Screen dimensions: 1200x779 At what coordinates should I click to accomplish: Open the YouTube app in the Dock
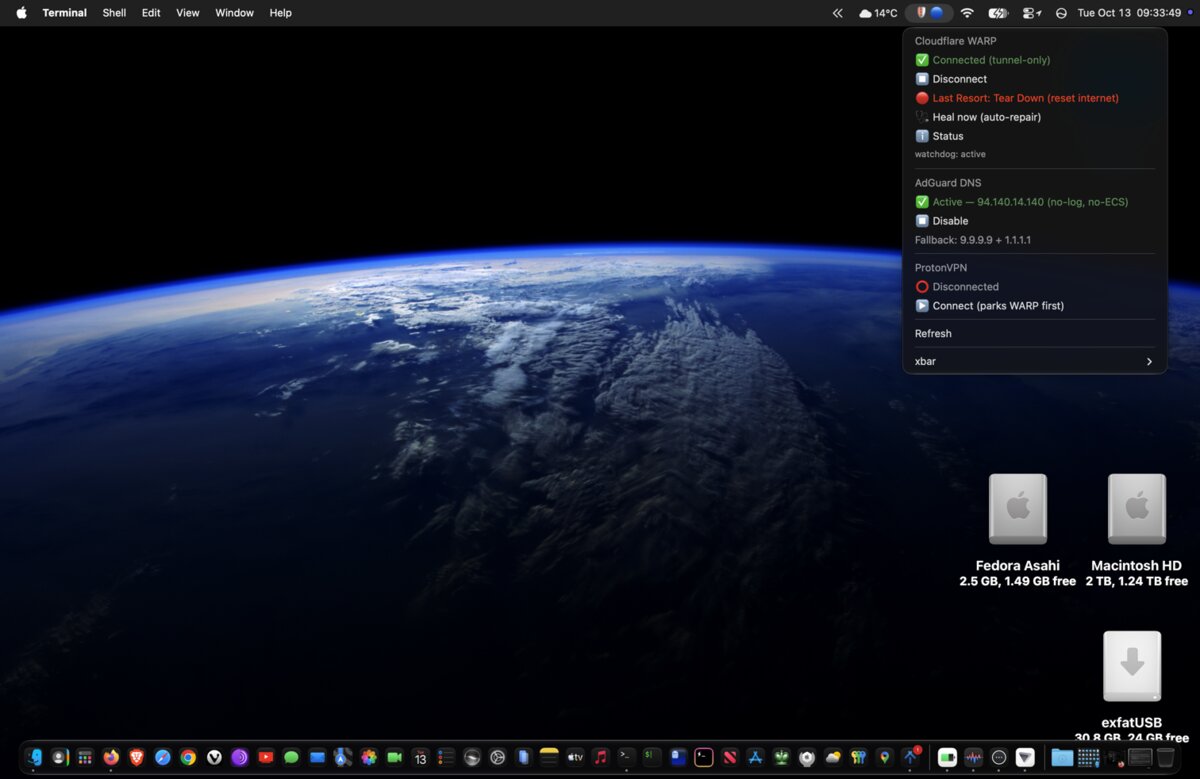coord(266,757)
